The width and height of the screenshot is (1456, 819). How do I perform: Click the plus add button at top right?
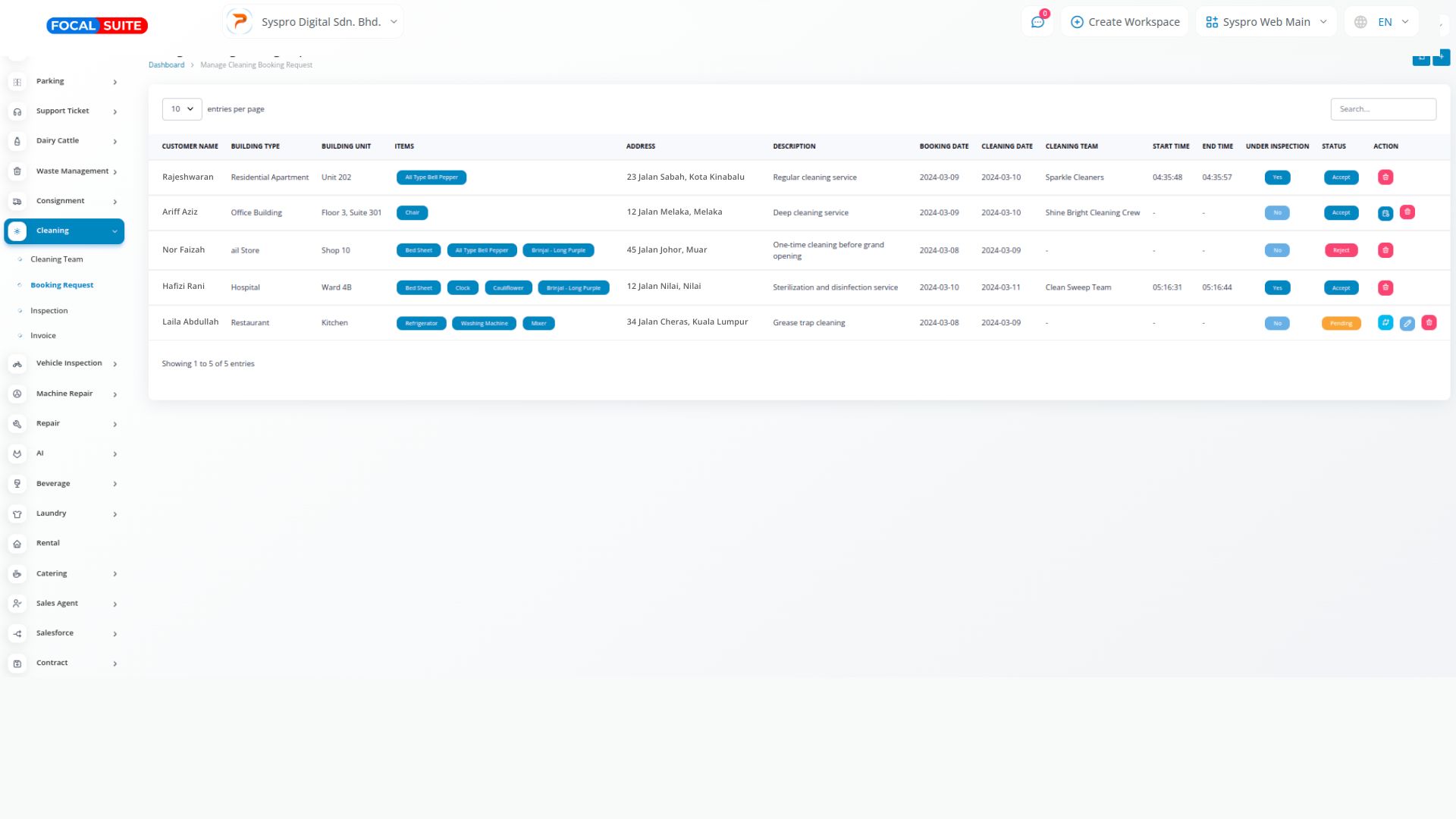click(x=1441, y=58)
